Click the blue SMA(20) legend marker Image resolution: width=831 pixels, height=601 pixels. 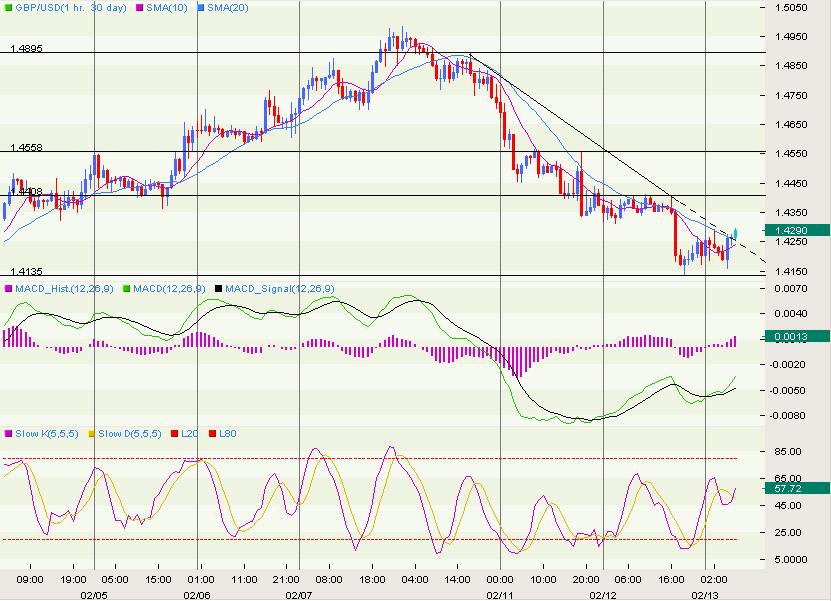point(200,8)
